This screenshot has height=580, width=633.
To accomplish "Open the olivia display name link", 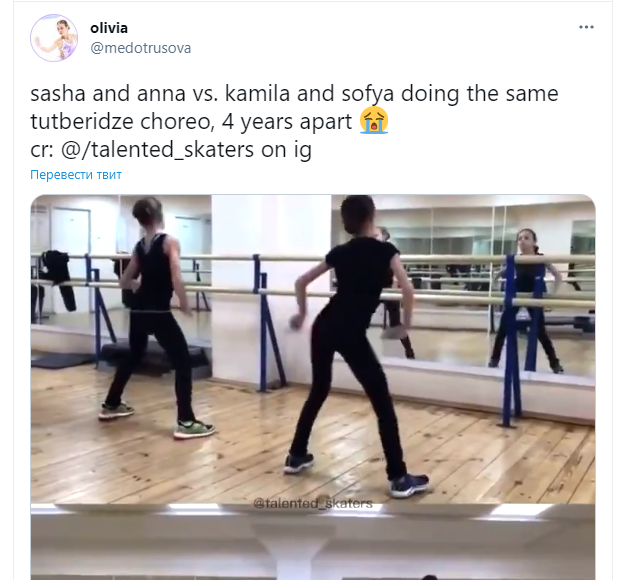I will [x=109, y=28].
